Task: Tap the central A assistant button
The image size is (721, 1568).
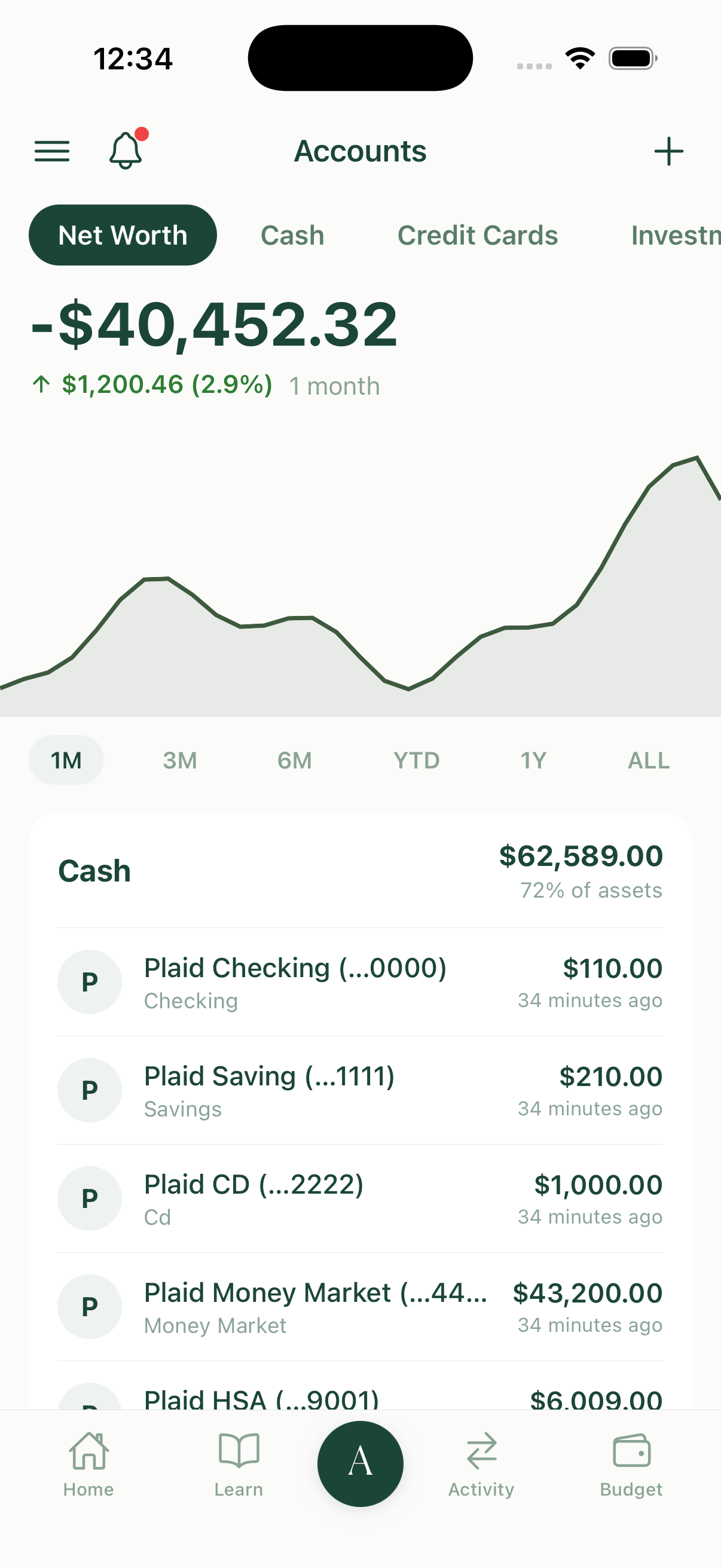Action: click(360, 1463)
